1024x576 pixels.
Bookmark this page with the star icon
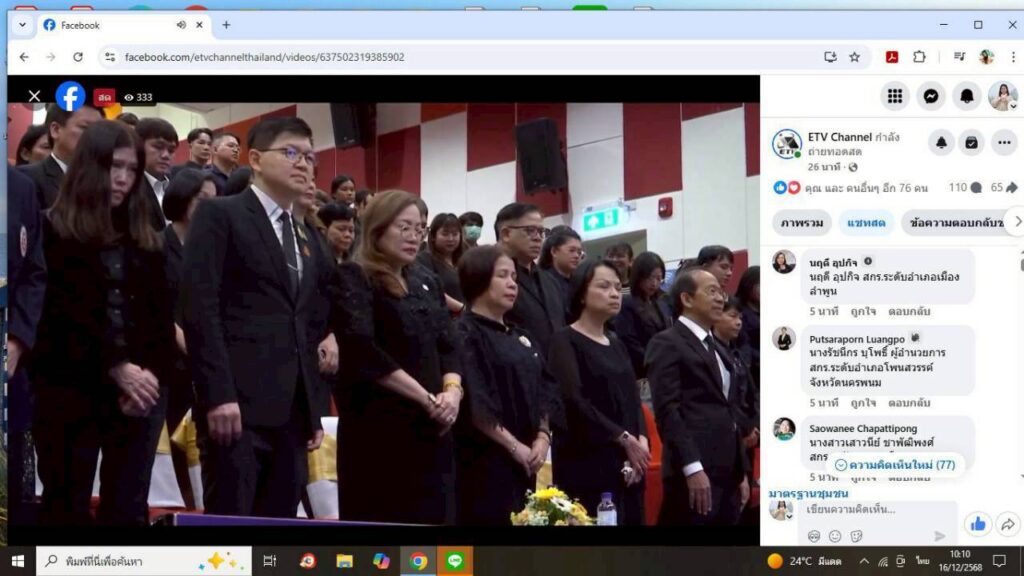[855, 57]
